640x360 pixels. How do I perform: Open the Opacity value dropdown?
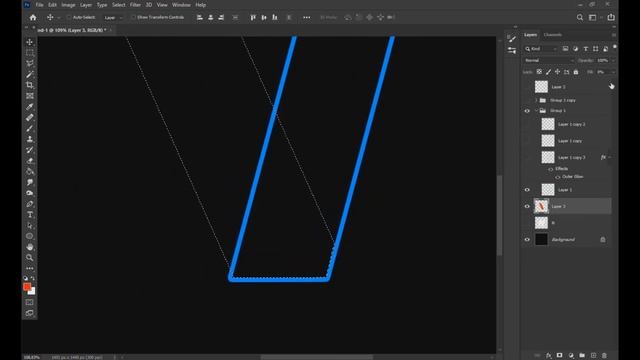tap(613, 60)
